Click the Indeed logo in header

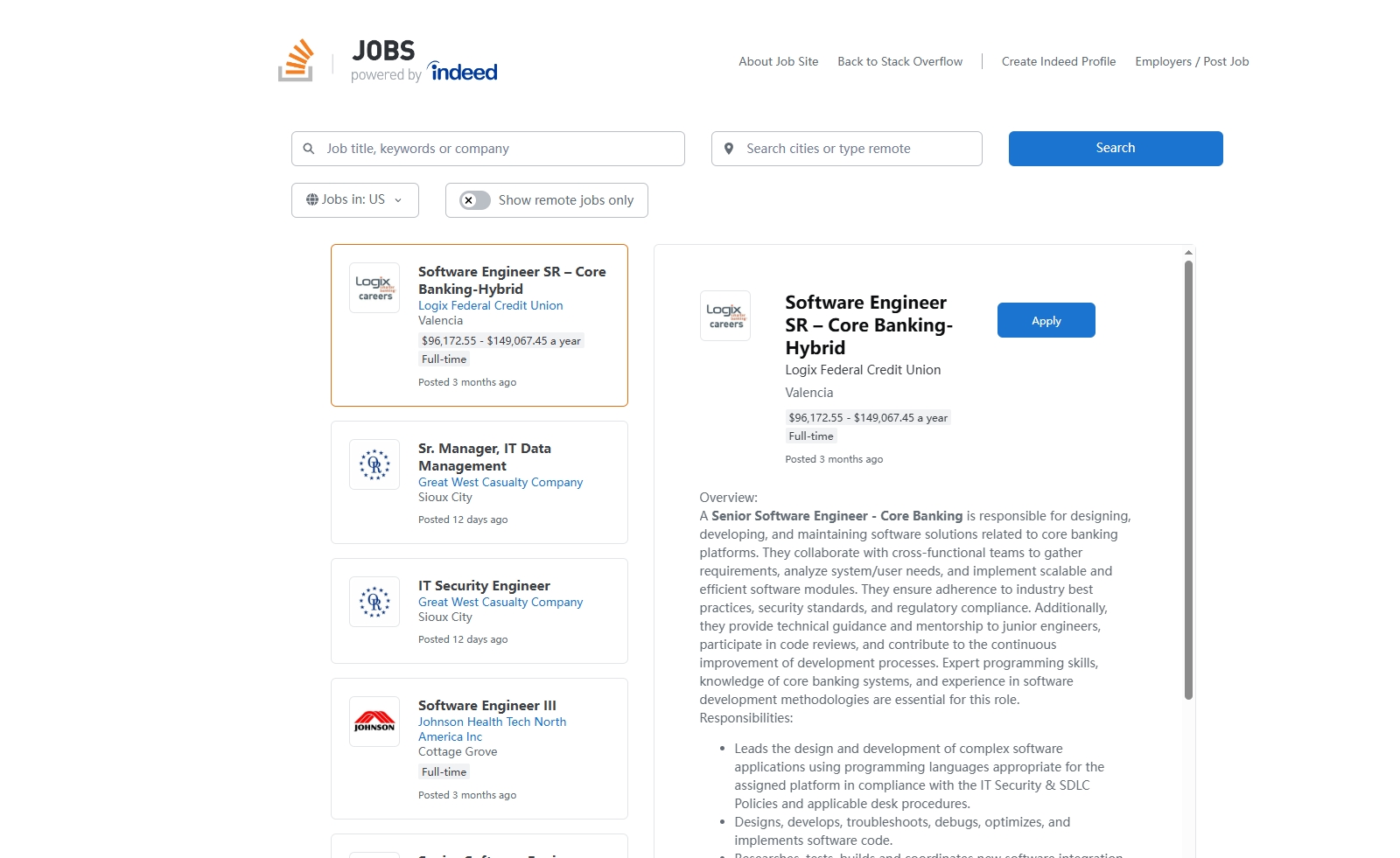tap(462, 72)
